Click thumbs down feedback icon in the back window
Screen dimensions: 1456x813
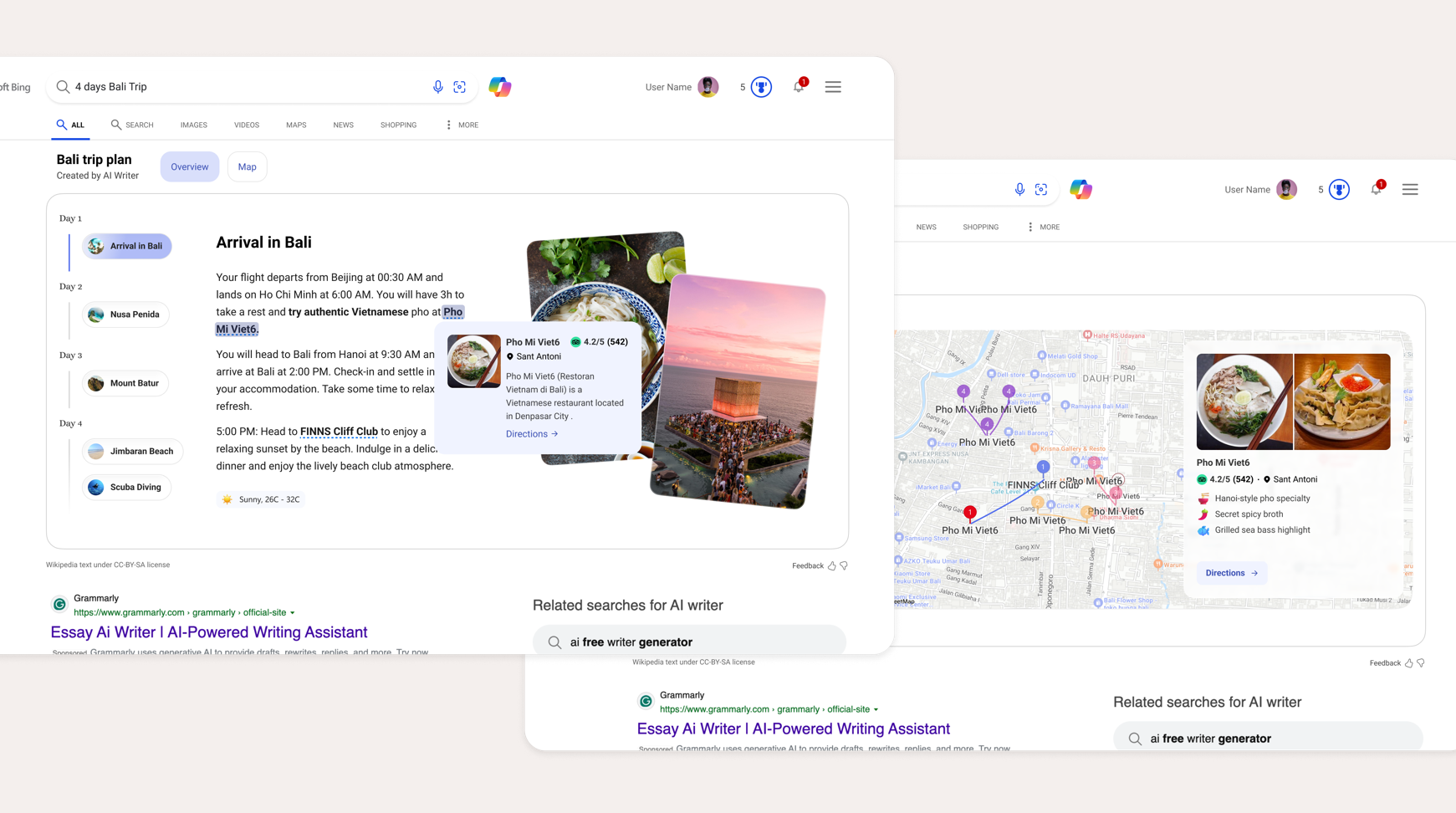pyautogui.click(x=1421, y=663)
